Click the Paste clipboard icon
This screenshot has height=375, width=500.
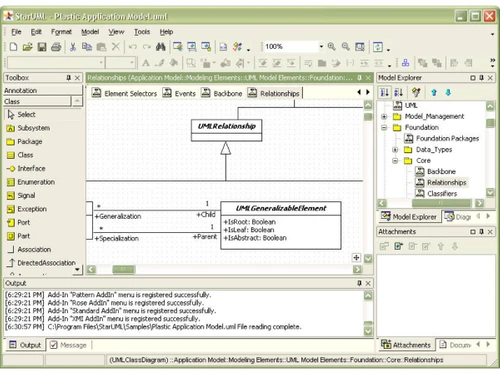[x=101, y=47]
